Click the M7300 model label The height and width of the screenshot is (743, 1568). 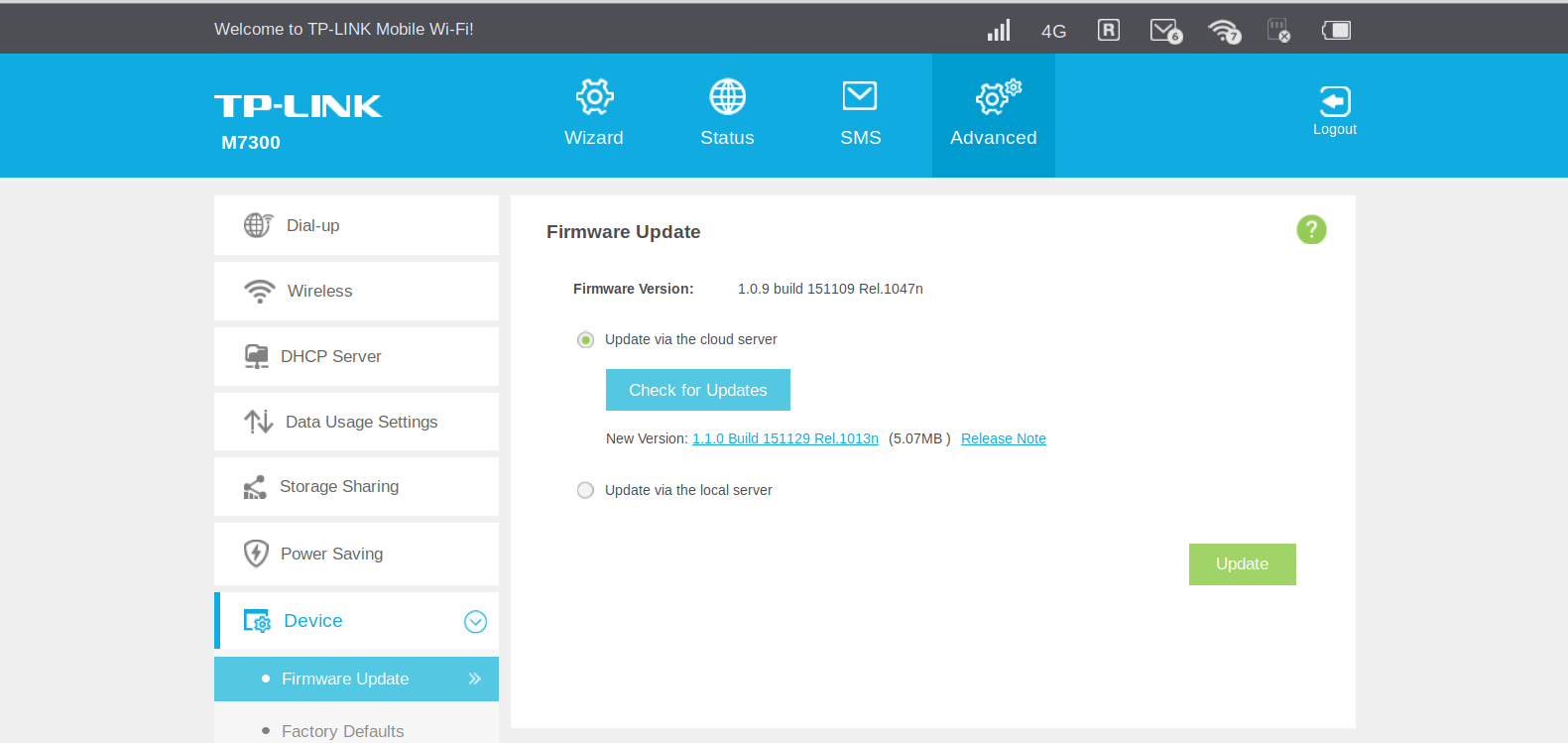point(251,143)
